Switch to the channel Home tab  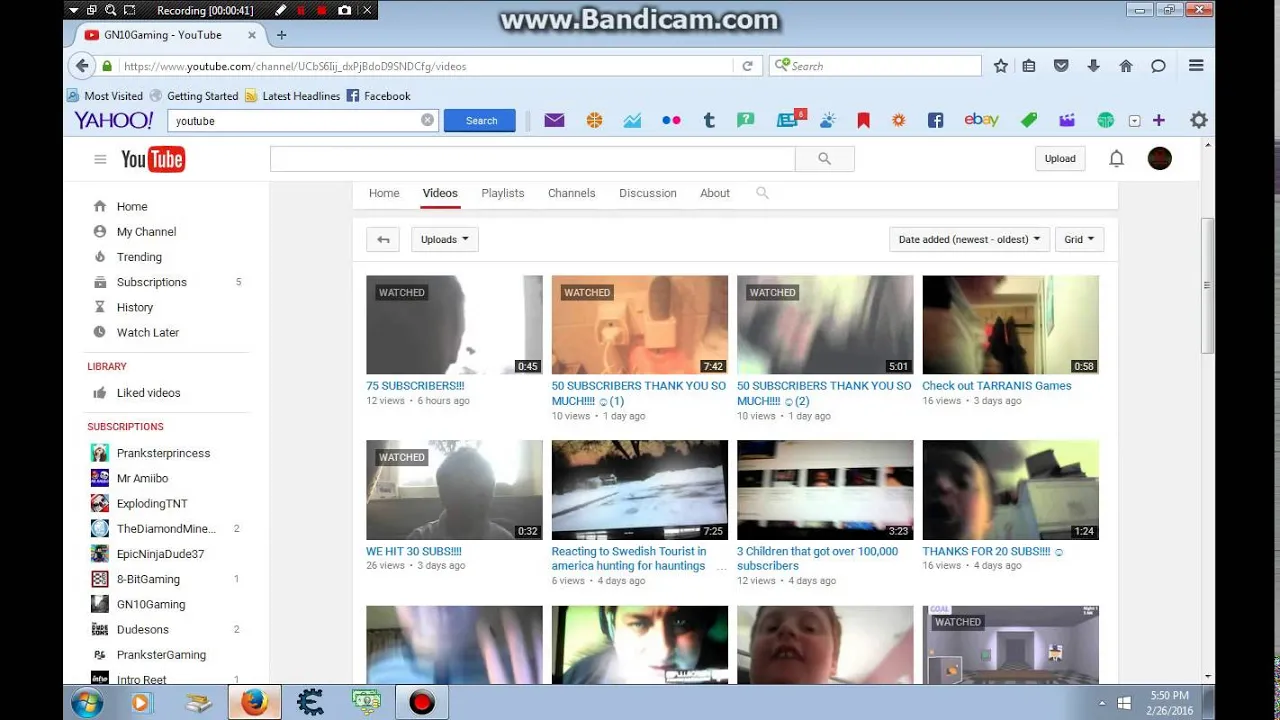[384, 193]
